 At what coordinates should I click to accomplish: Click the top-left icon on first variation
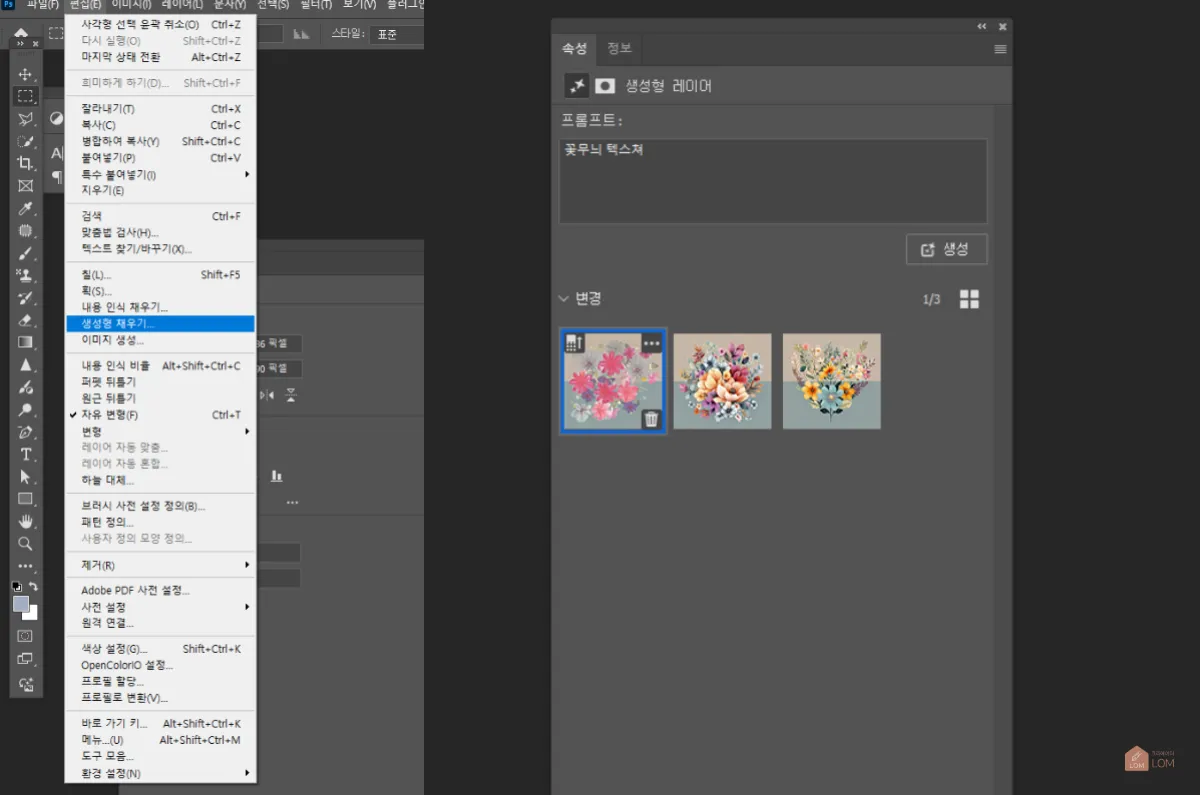573,343
